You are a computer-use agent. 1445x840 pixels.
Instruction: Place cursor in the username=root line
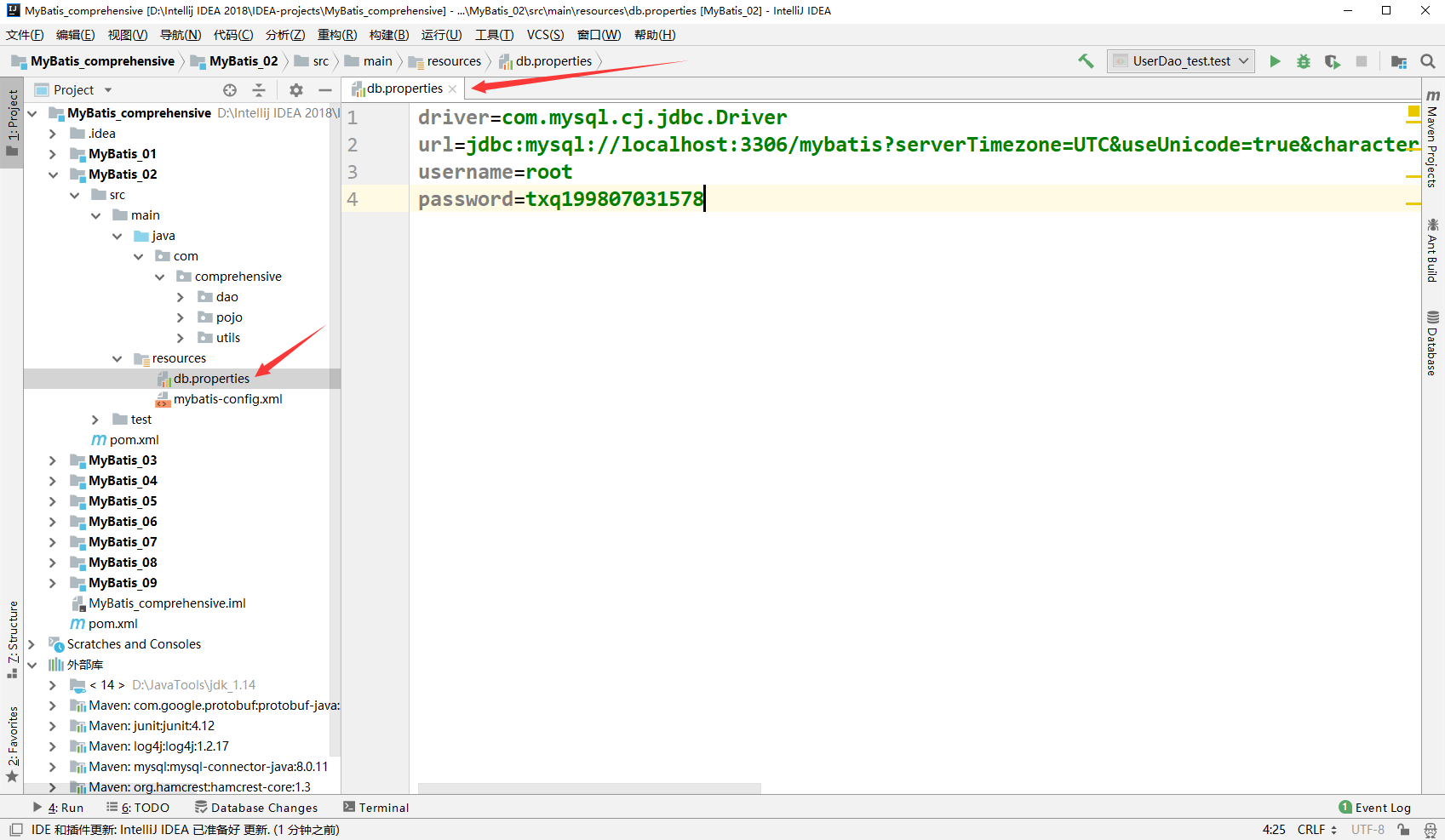pos(495,172)
